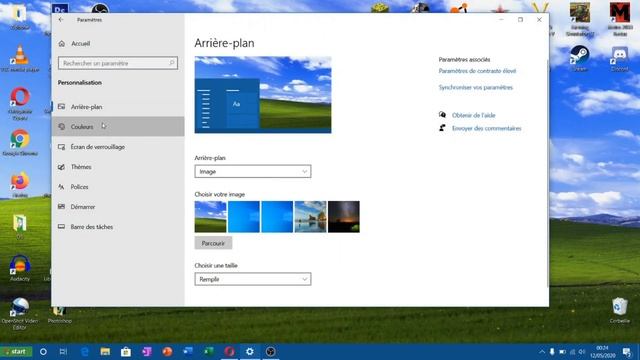This screenshot has height=360, width=640.
Task: Select the Steam desktop icon
Action: pyautogui.click(x=580, y=58)
